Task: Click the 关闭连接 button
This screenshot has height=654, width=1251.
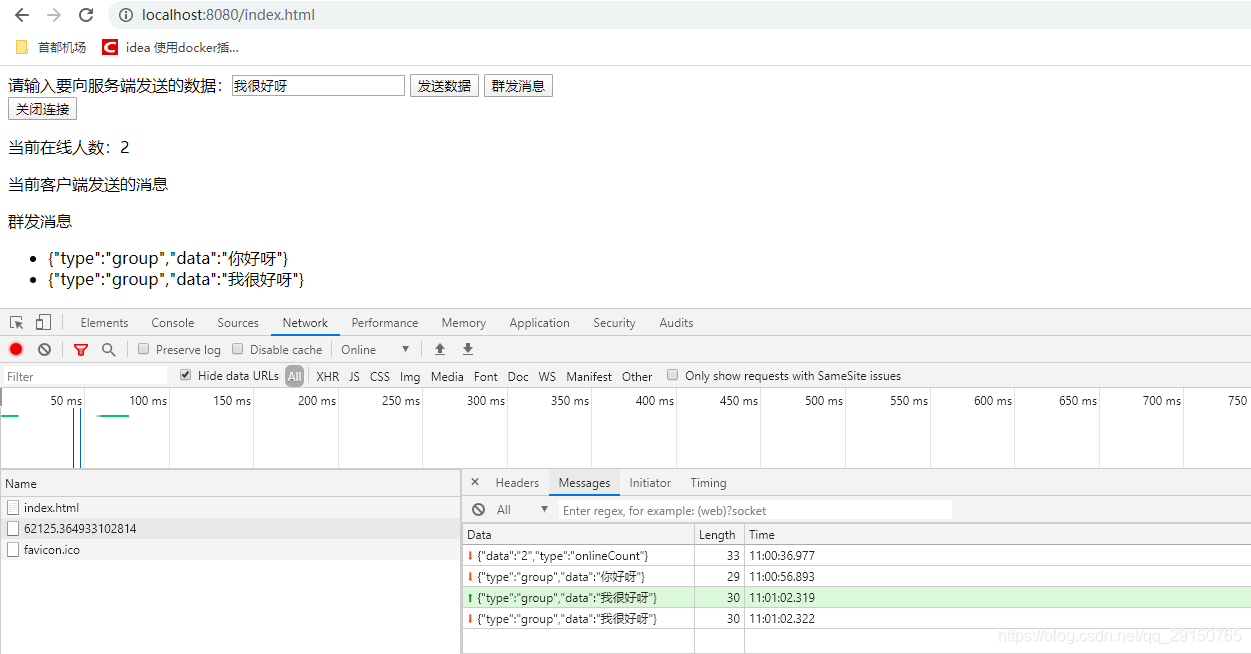Action: point(42,109)
